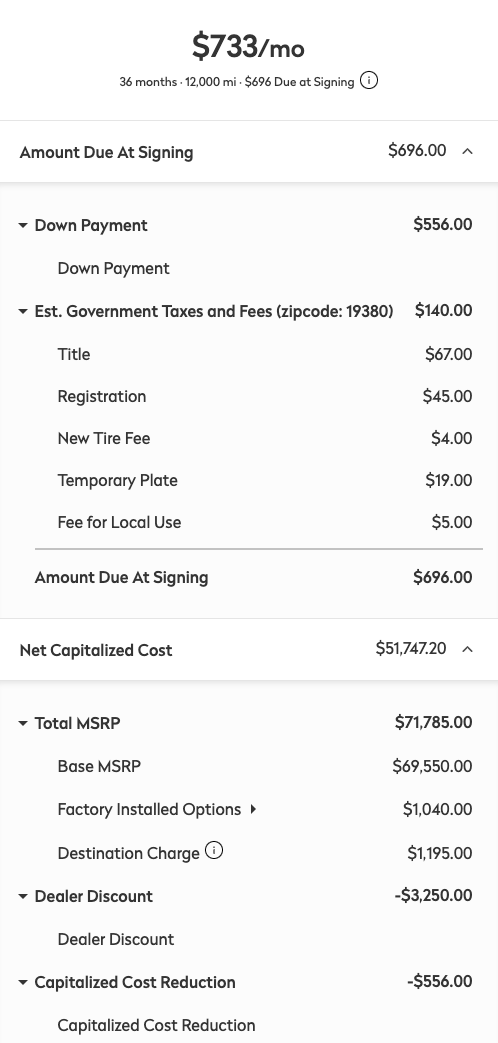Click the Destination Charge info icon
This screenshot has height=1043, width=498.
[x=214, y=851]
